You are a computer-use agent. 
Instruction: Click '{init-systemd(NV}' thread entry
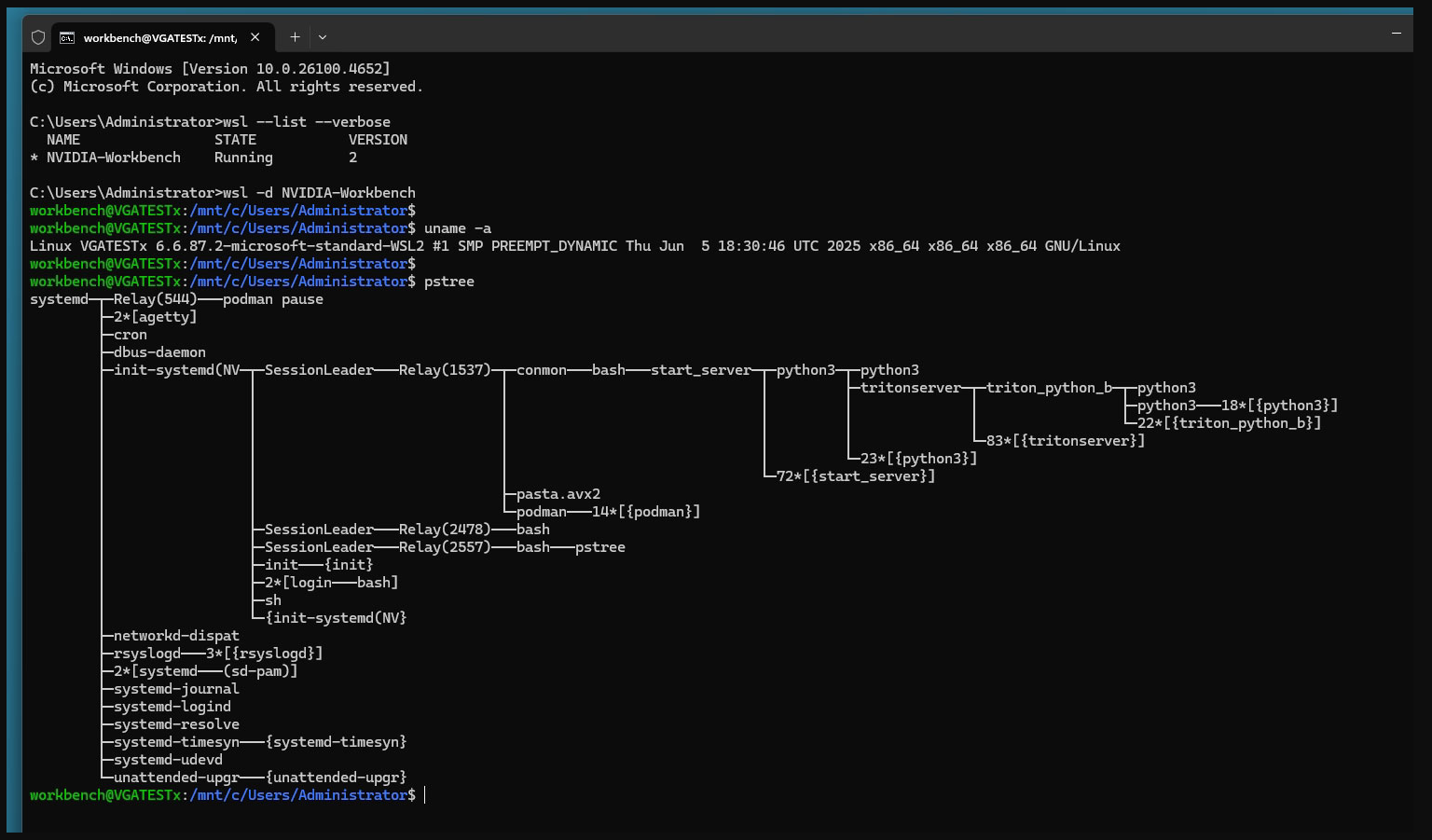[x=337, y=618]
